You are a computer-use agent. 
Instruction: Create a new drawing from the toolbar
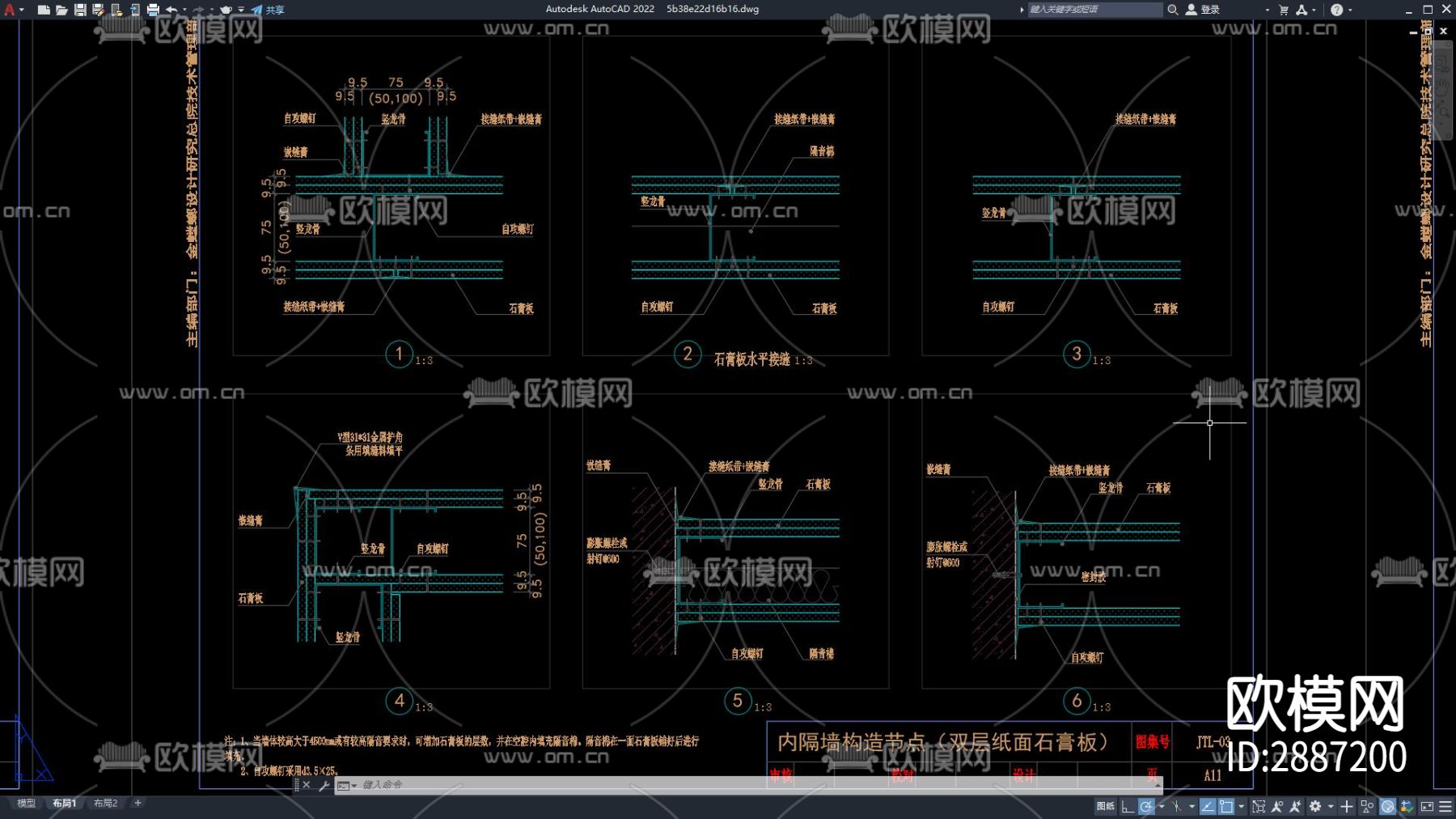tap(44, 10)
